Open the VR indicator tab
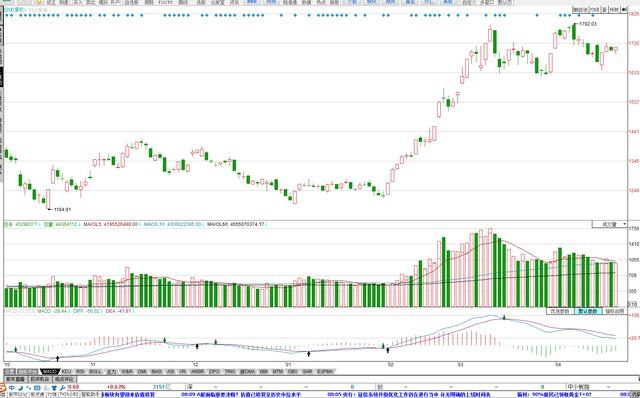The width and height of the screenshot is (640, 398). (x=182, y=371)
